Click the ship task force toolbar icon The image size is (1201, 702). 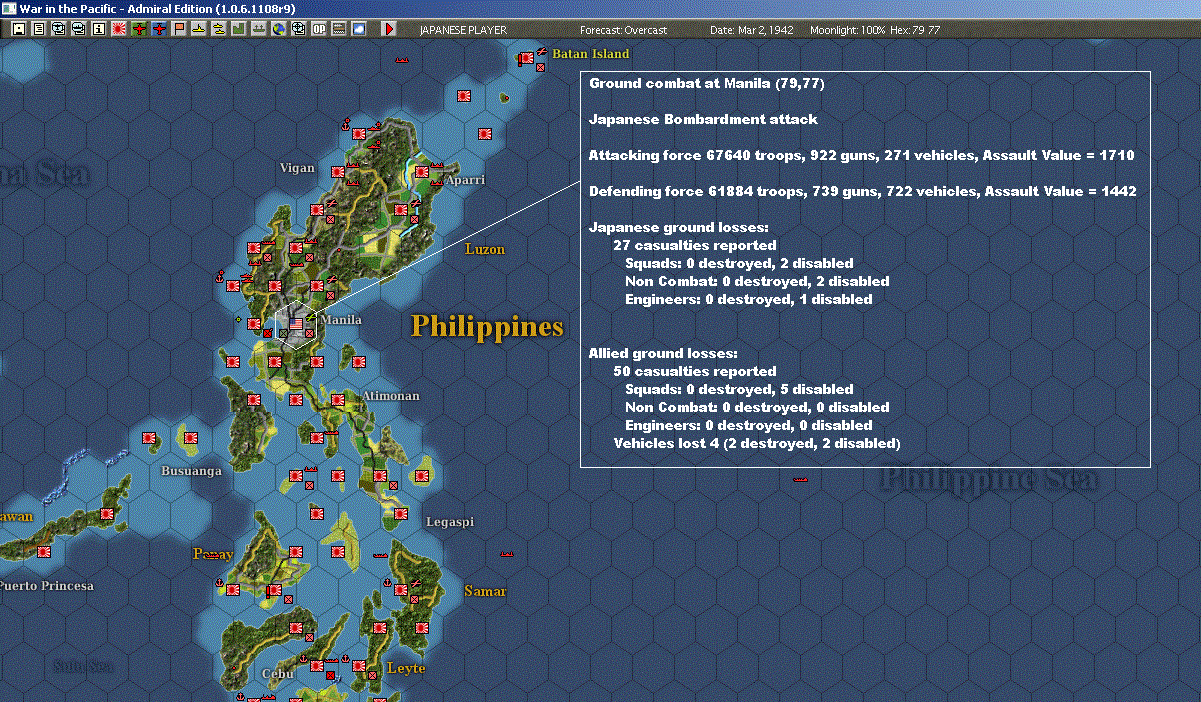point(258,29)
